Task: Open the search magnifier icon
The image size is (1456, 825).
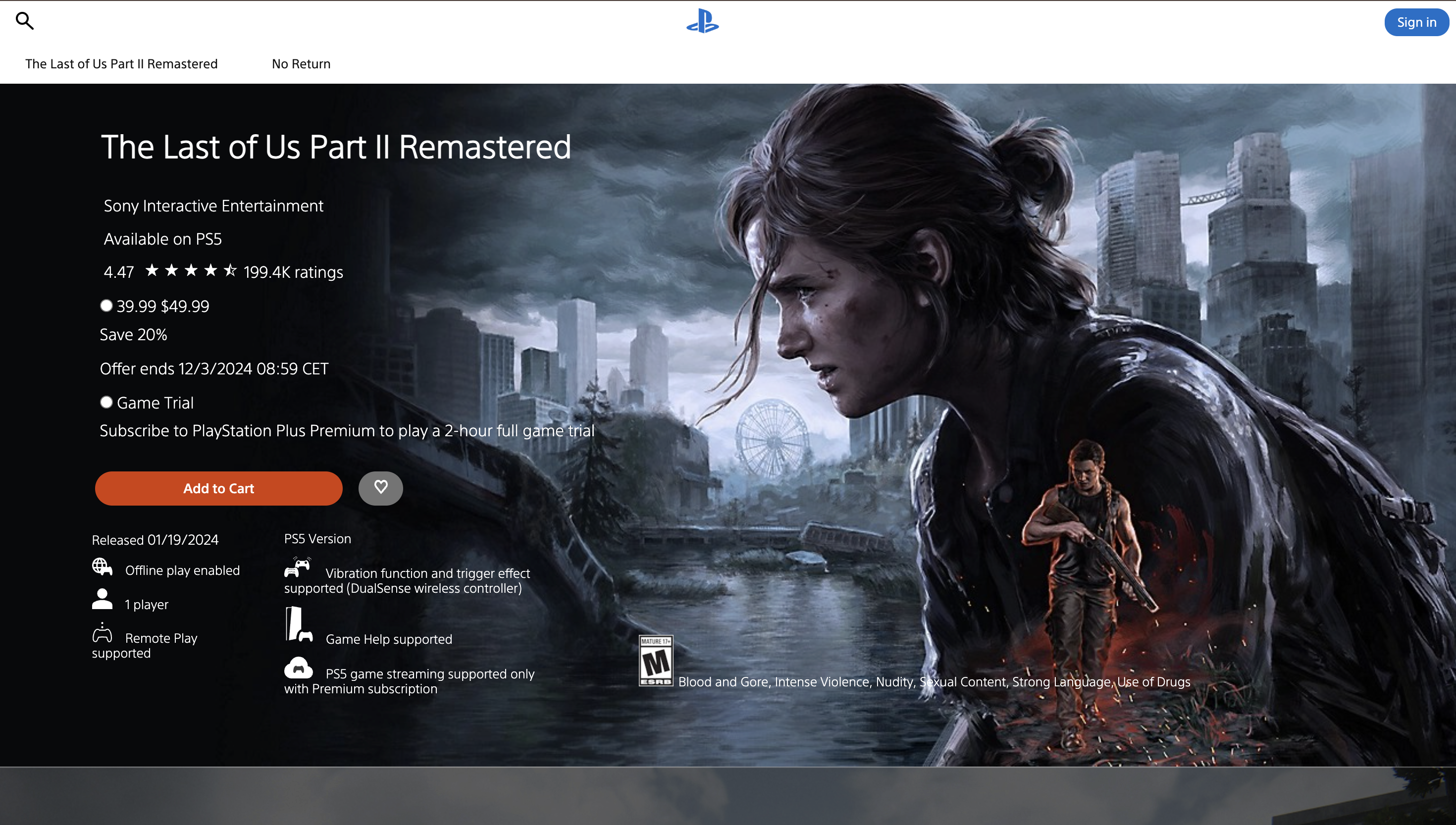Action: (25, 21)
